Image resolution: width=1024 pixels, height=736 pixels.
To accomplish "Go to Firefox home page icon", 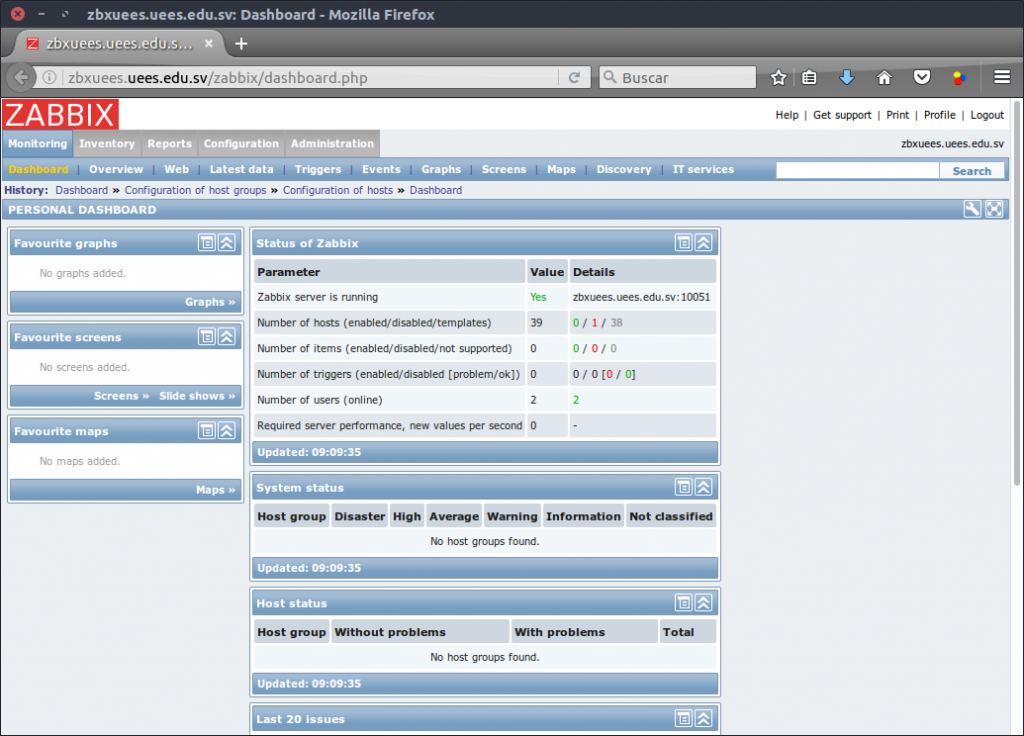I will click(884, 78).
